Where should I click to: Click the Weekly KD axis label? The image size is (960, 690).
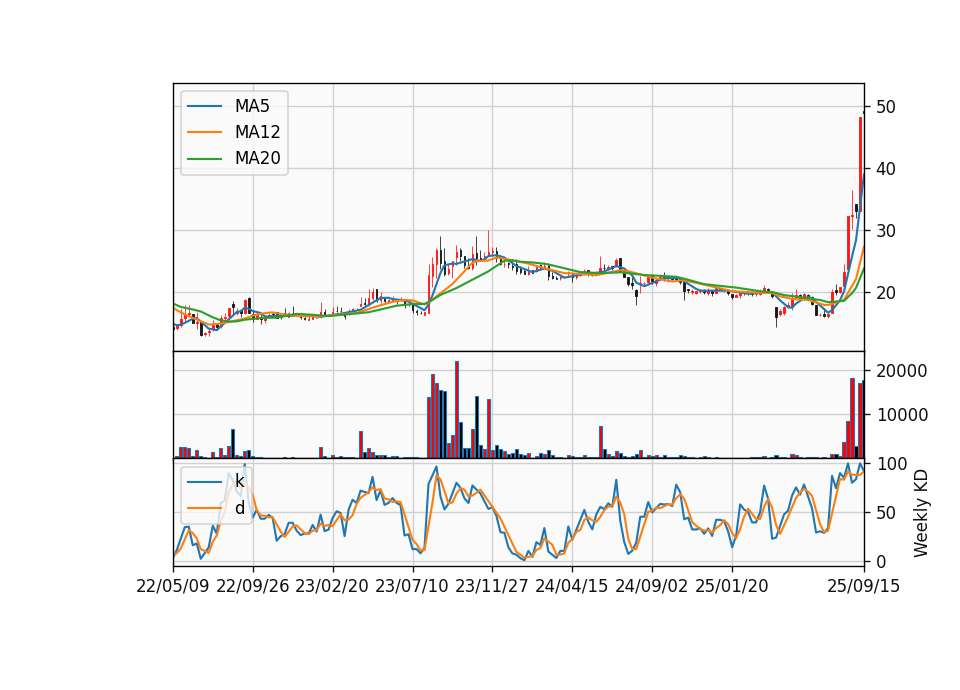(x=920, y=513)
